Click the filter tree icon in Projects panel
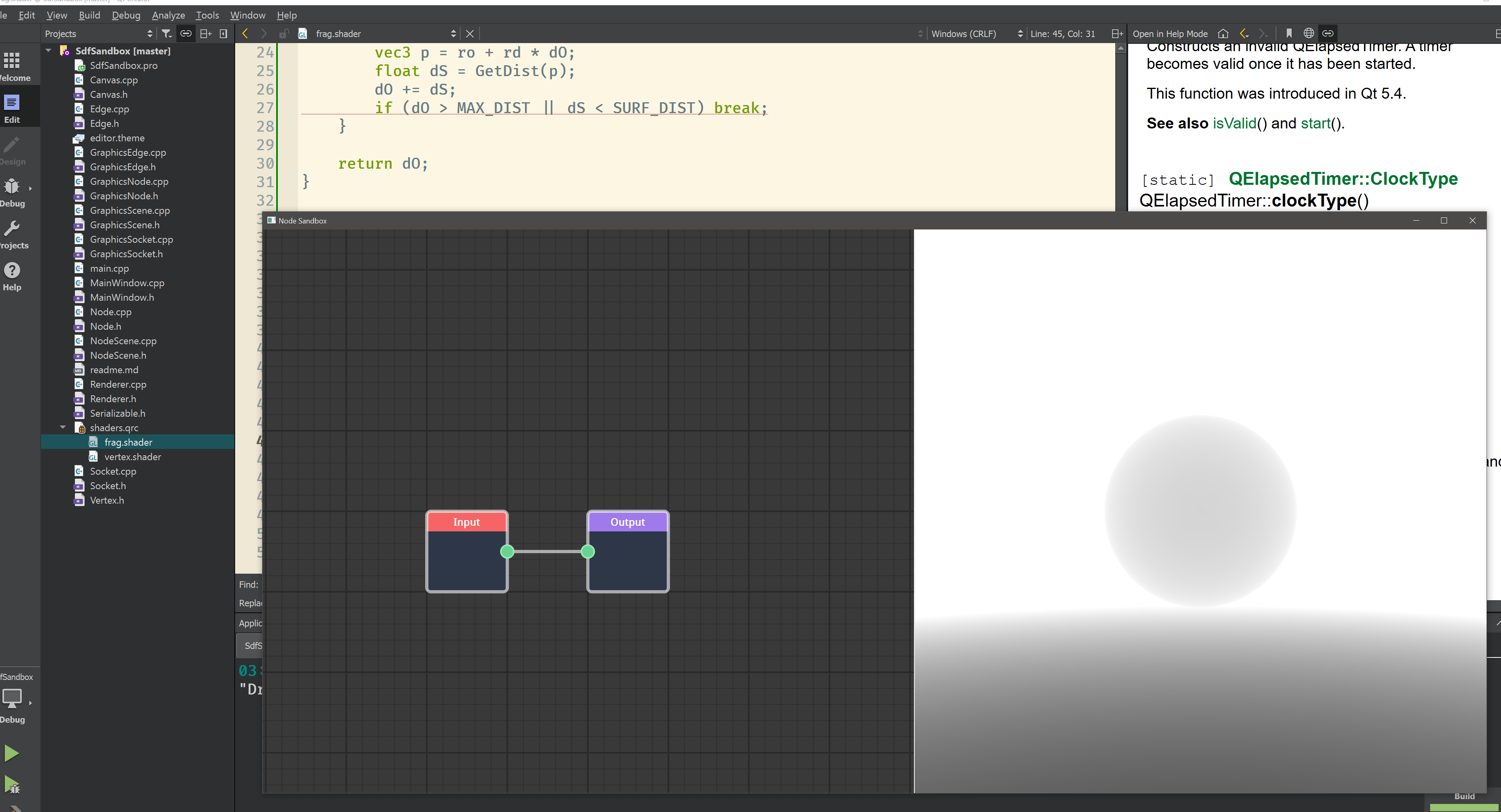 167,34
